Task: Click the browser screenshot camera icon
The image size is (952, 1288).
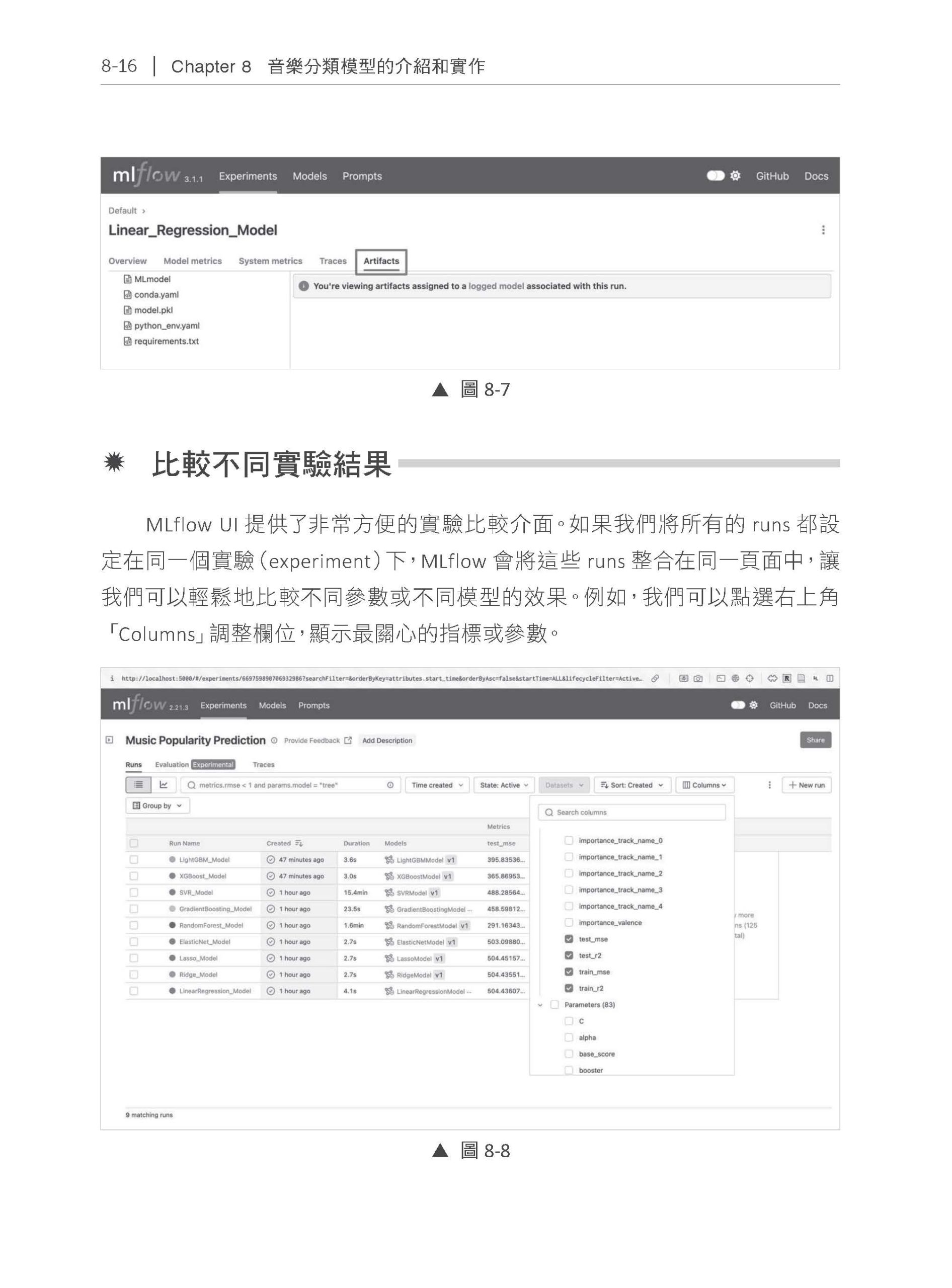Action: click(698, 678)
